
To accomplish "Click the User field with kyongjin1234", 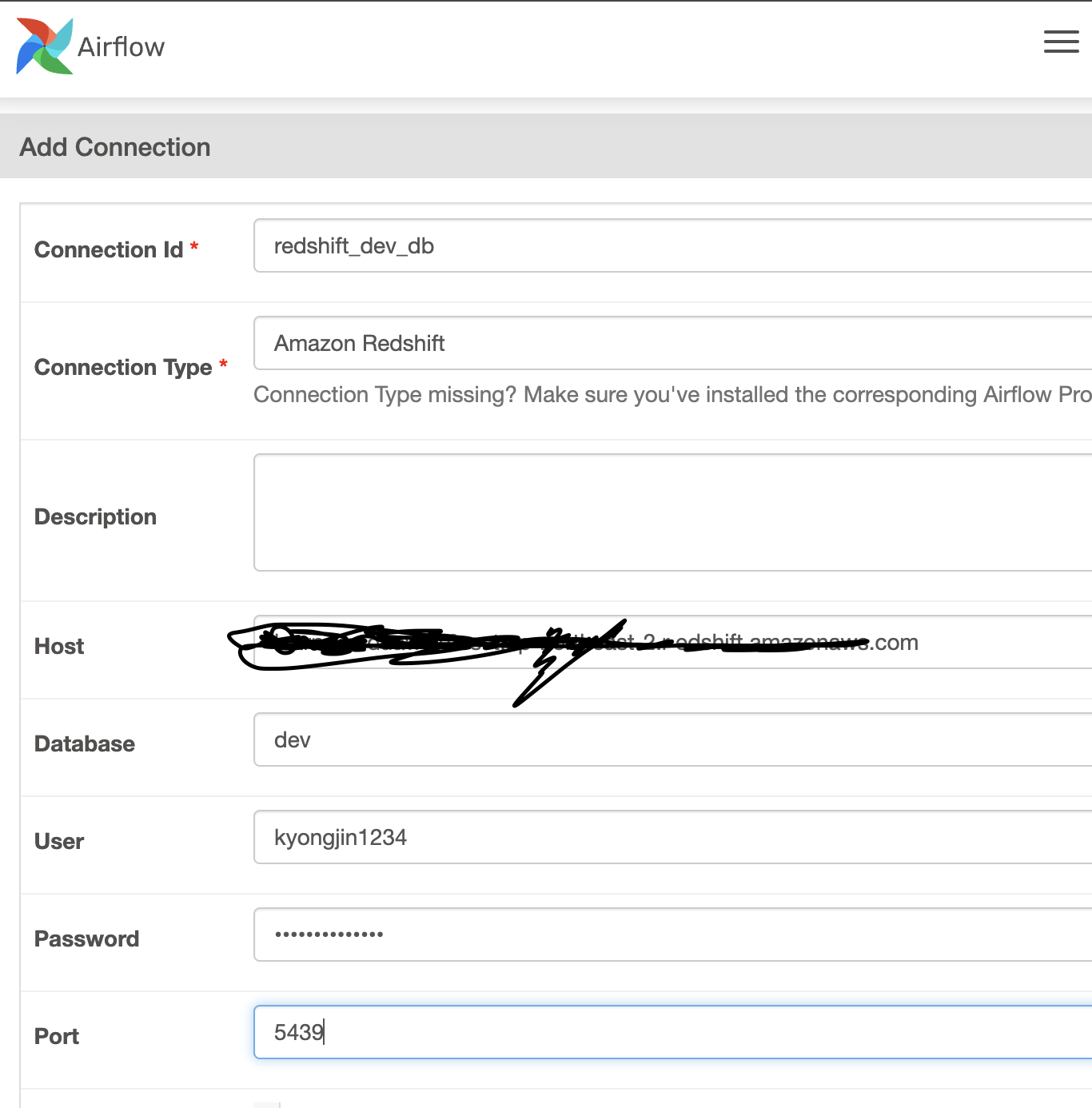I will tap(673, 837).
